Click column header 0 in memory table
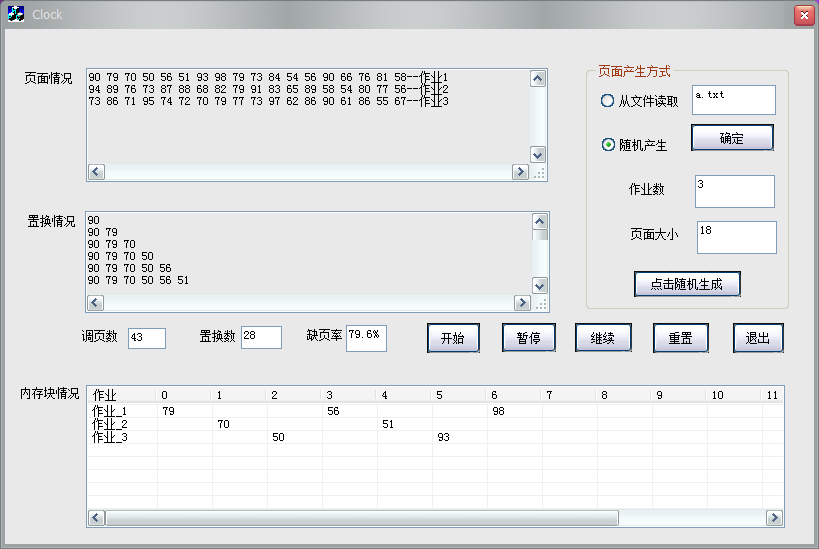 [183, 395]
